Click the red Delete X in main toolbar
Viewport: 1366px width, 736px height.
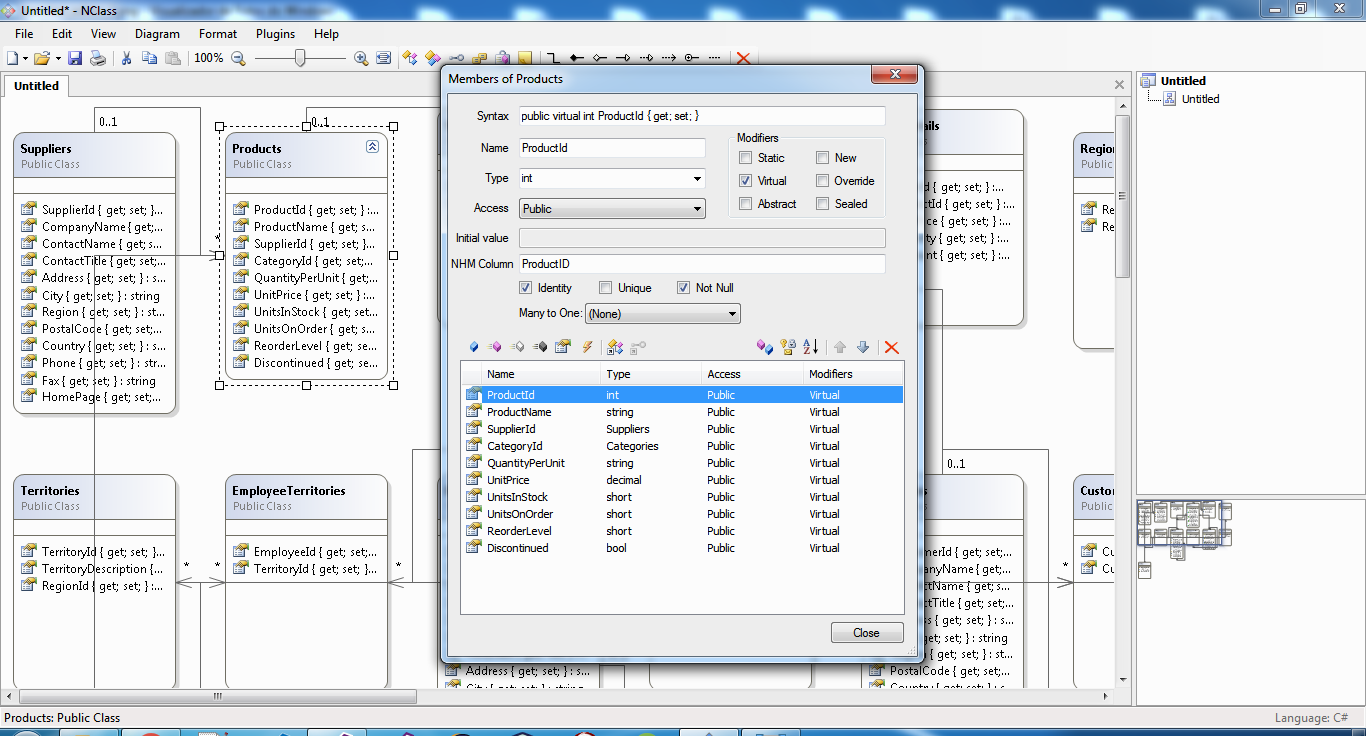pyautogui.click(x=742, y=58)
